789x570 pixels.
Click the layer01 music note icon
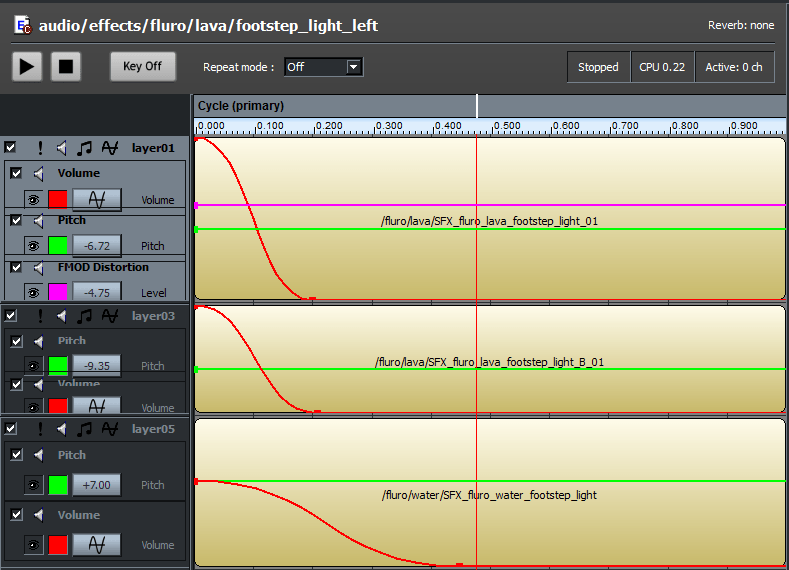[x=85, y=148]
